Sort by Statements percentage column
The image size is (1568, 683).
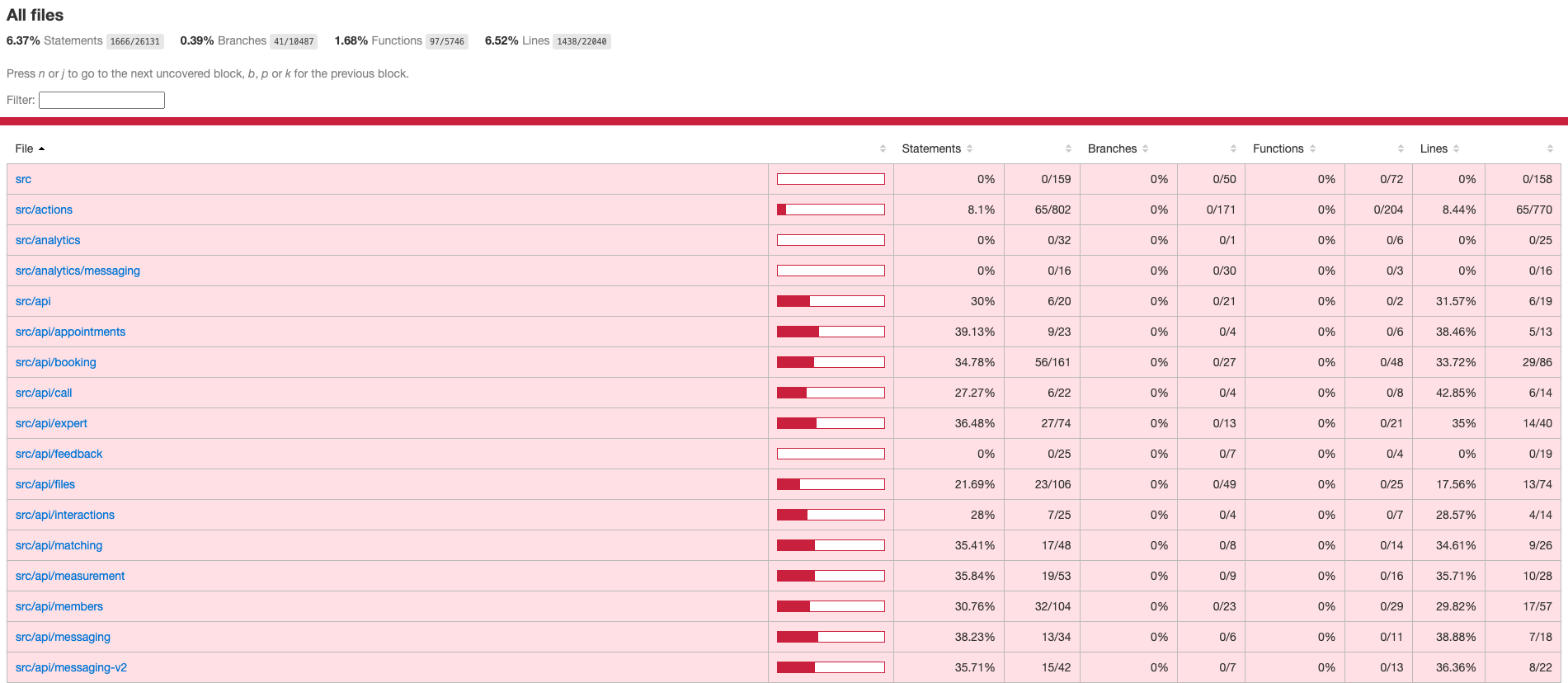(937, 148)
